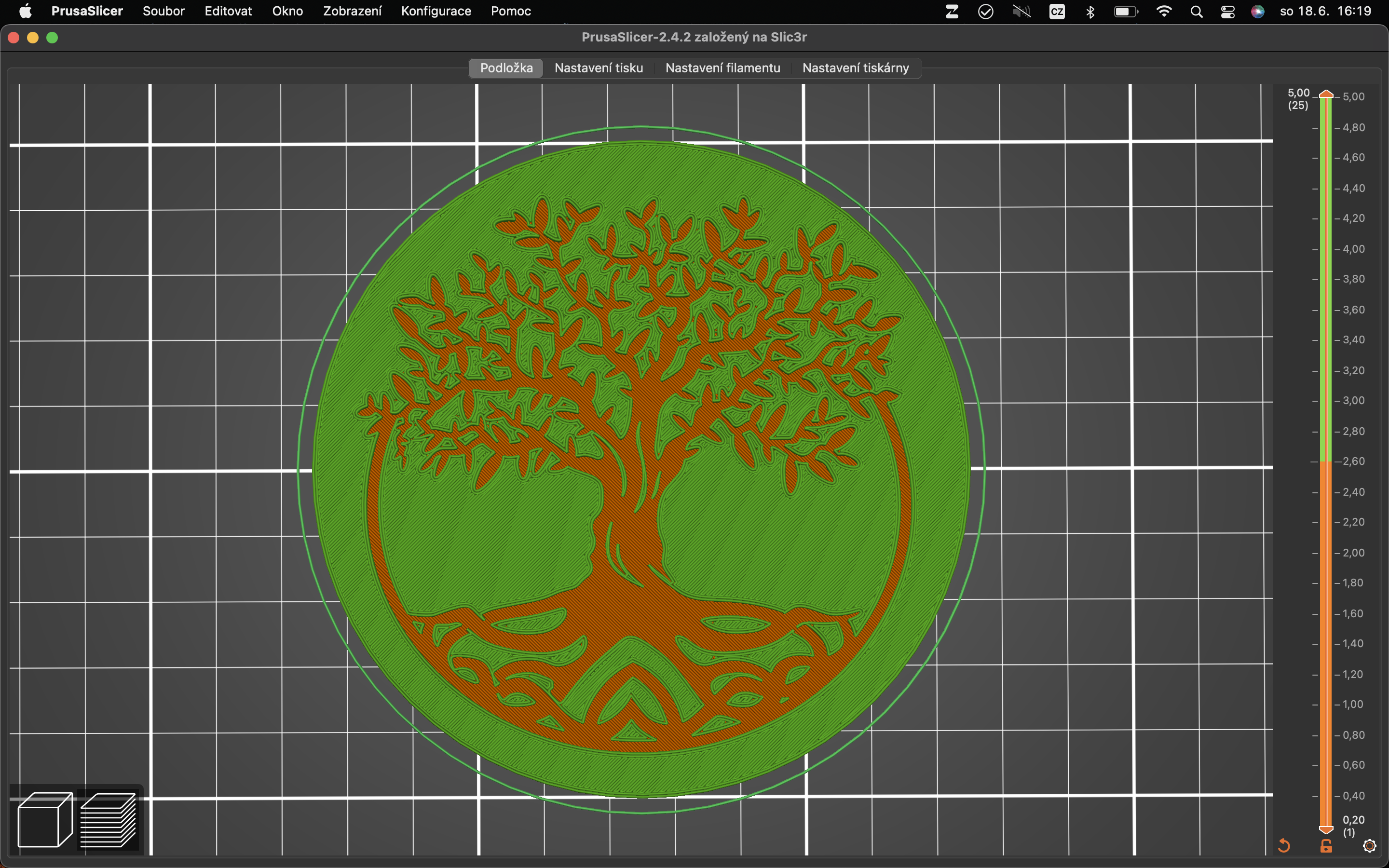Open the Nastavení filamentu tab
Image resolution: width=1389 pixels, height=868 pixels.
pyautogui.click(x=722, y=68)
